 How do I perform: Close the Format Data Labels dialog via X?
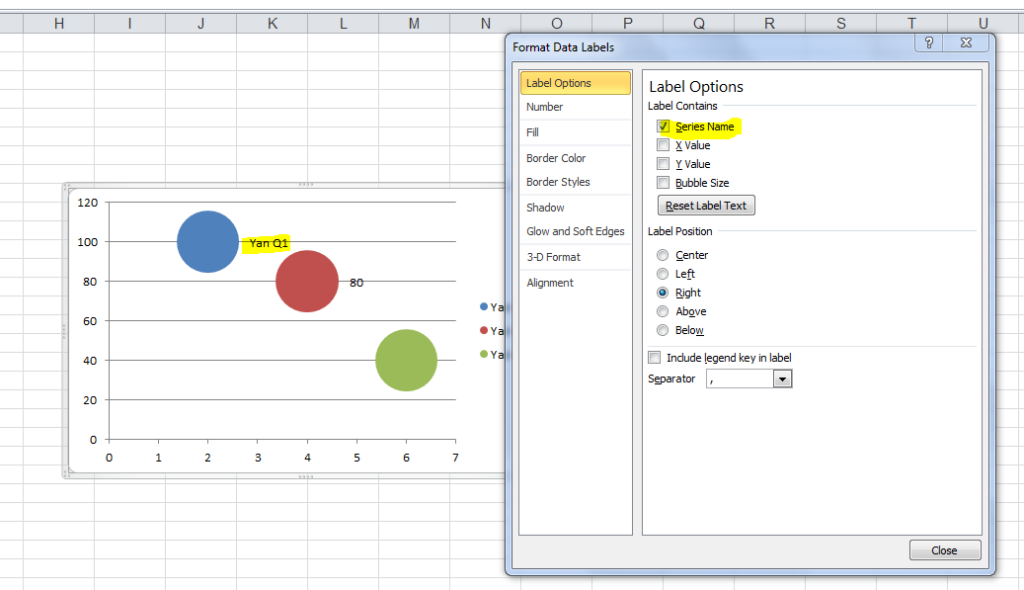(967, 43)
